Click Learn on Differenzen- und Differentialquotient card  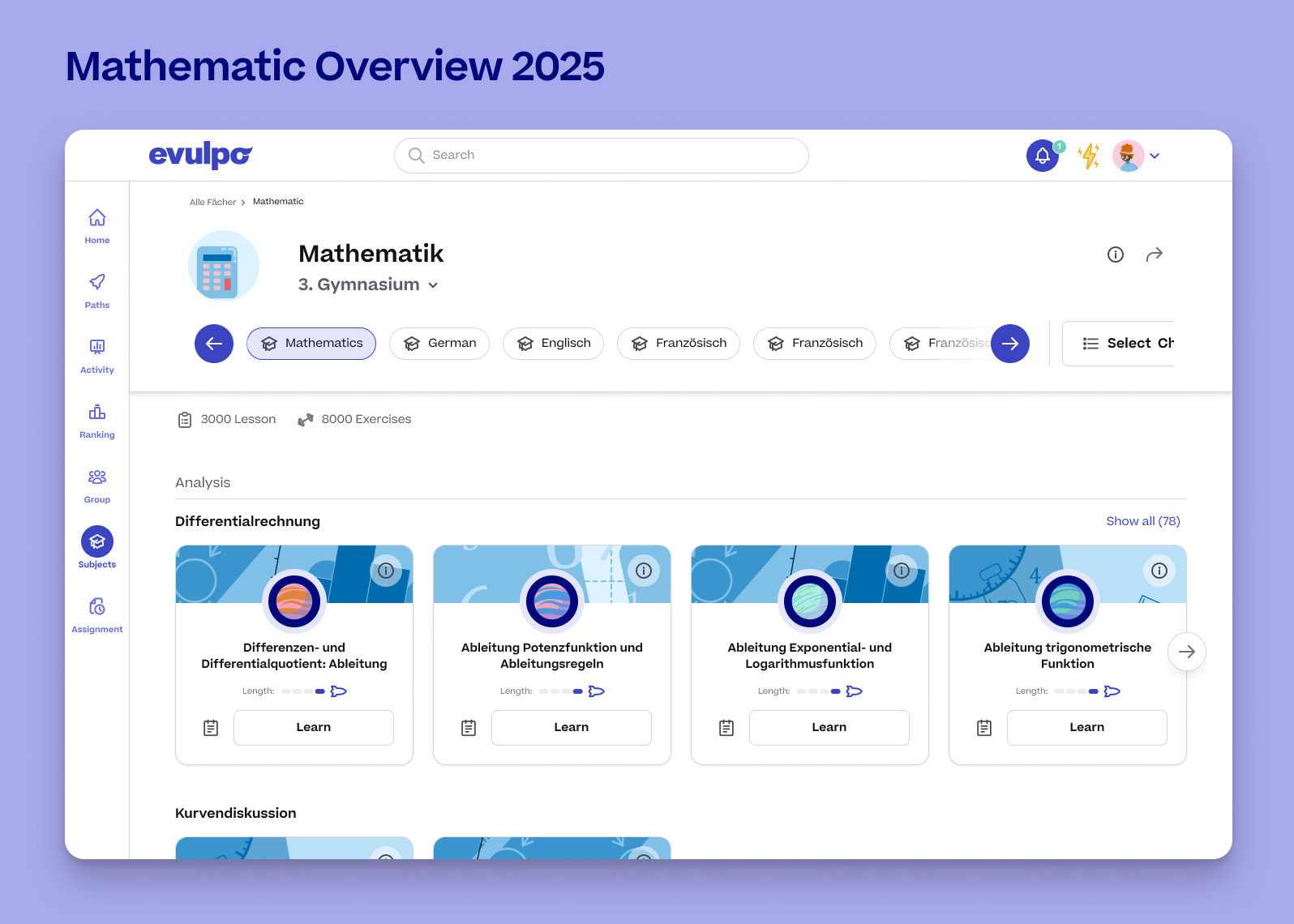click(x=314, y=727)
